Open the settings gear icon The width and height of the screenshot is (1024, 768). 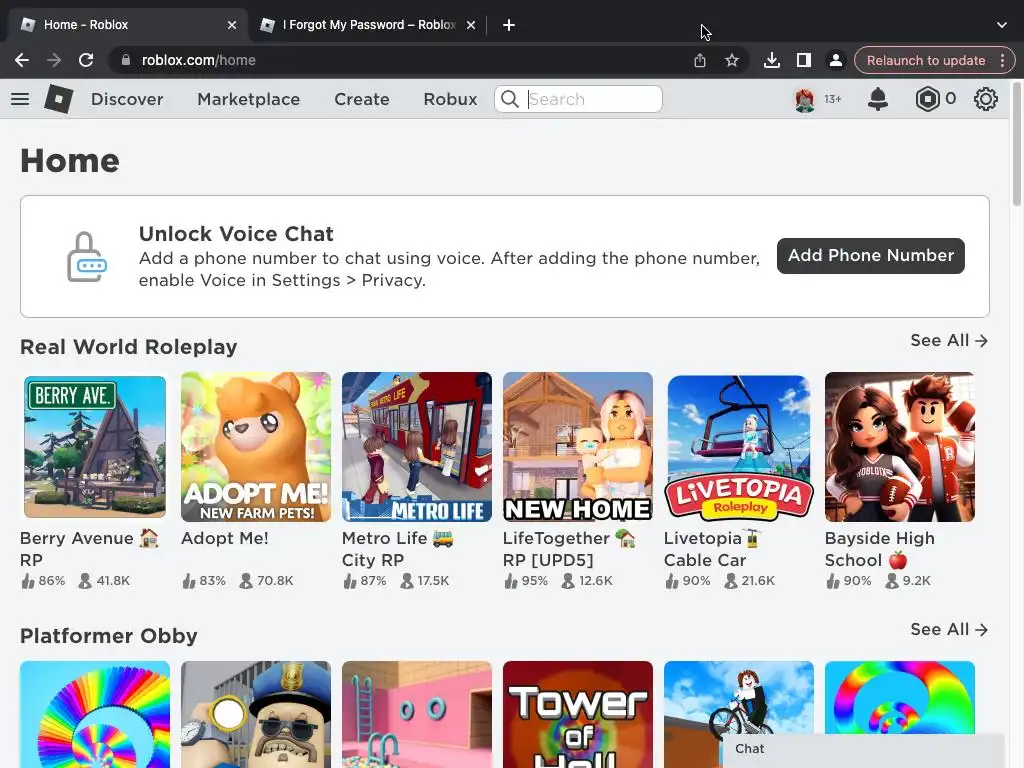pyautogui.click(x=985, y=99)
